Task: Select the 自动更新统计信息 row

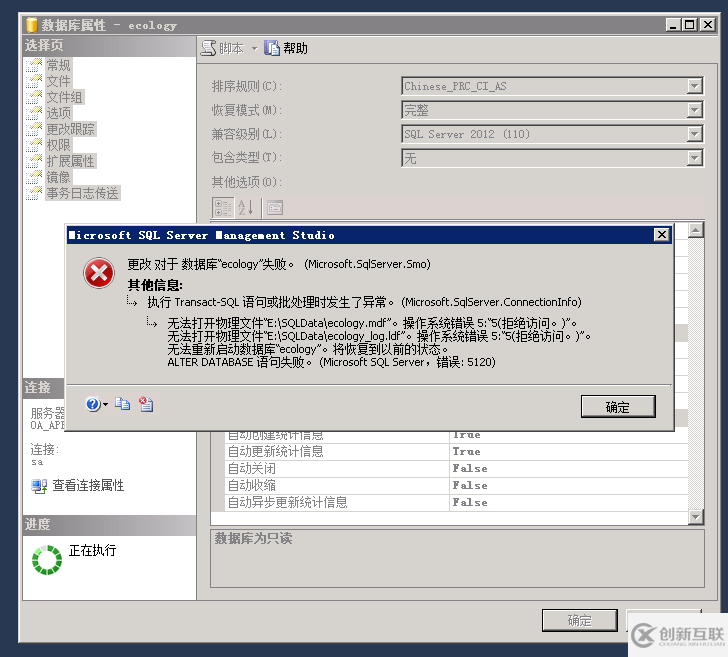Action: pos(450,452)
